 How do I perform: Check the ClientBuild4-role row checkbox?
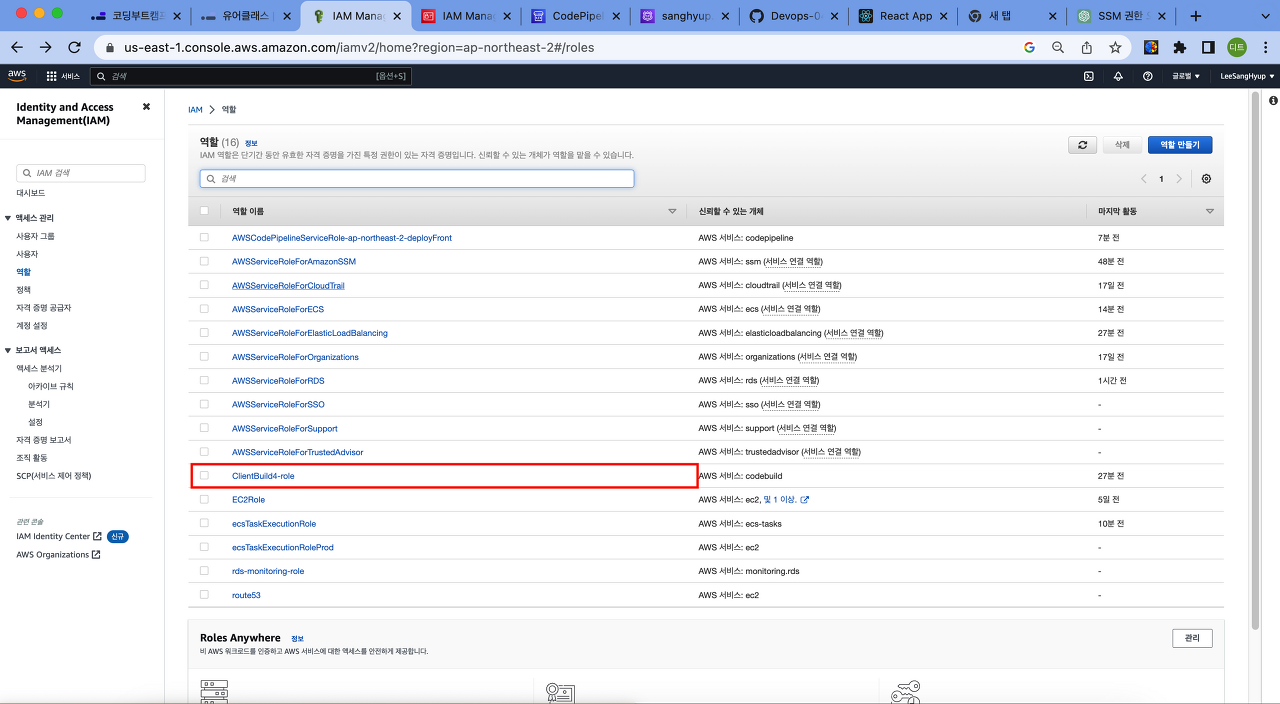pyautogui.click(x=204, y=476)
